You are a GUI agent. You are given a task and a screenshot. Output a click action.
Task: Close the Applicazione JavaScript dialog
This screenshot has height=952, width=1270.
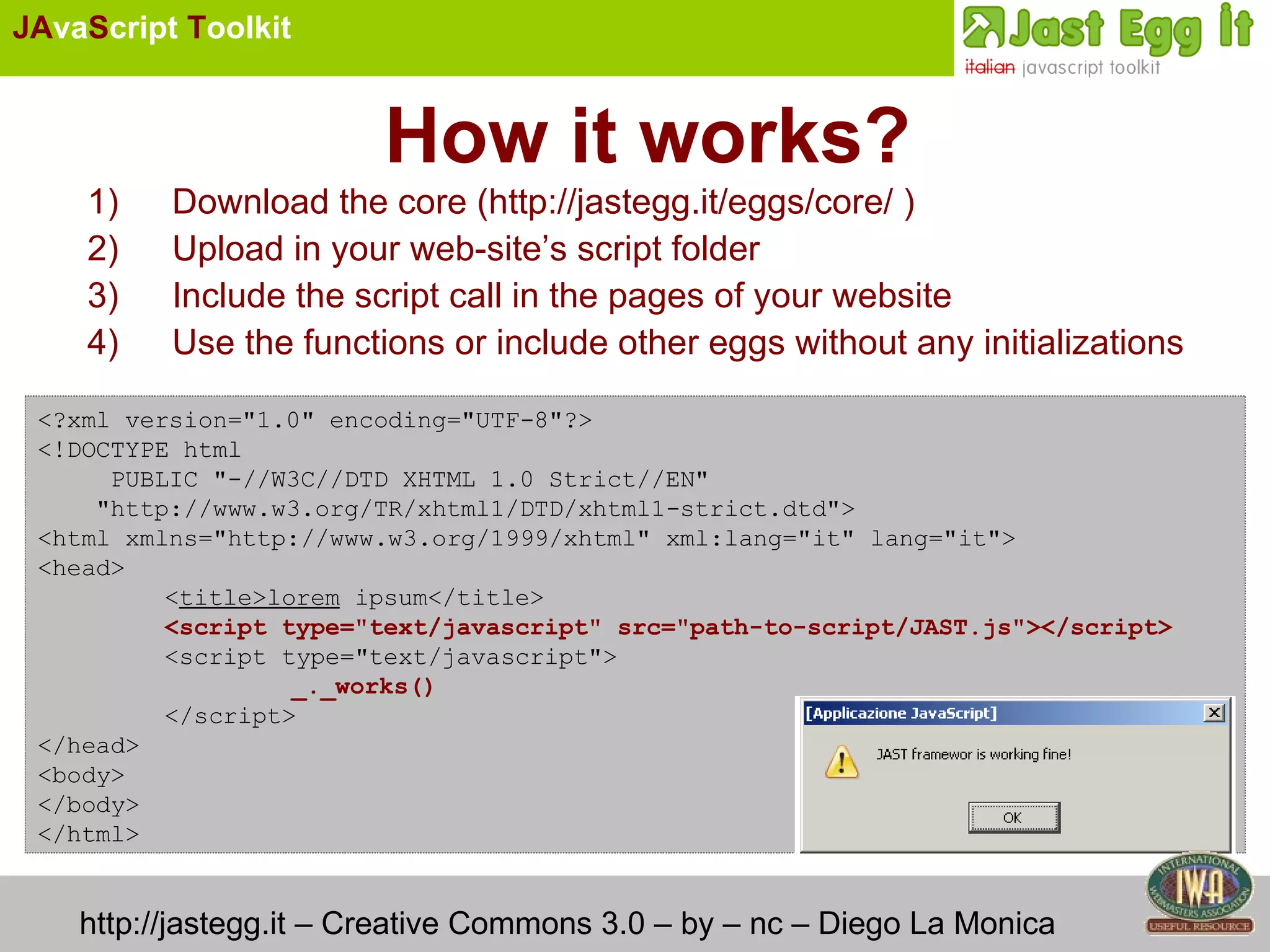click(x=1214, y=713)
